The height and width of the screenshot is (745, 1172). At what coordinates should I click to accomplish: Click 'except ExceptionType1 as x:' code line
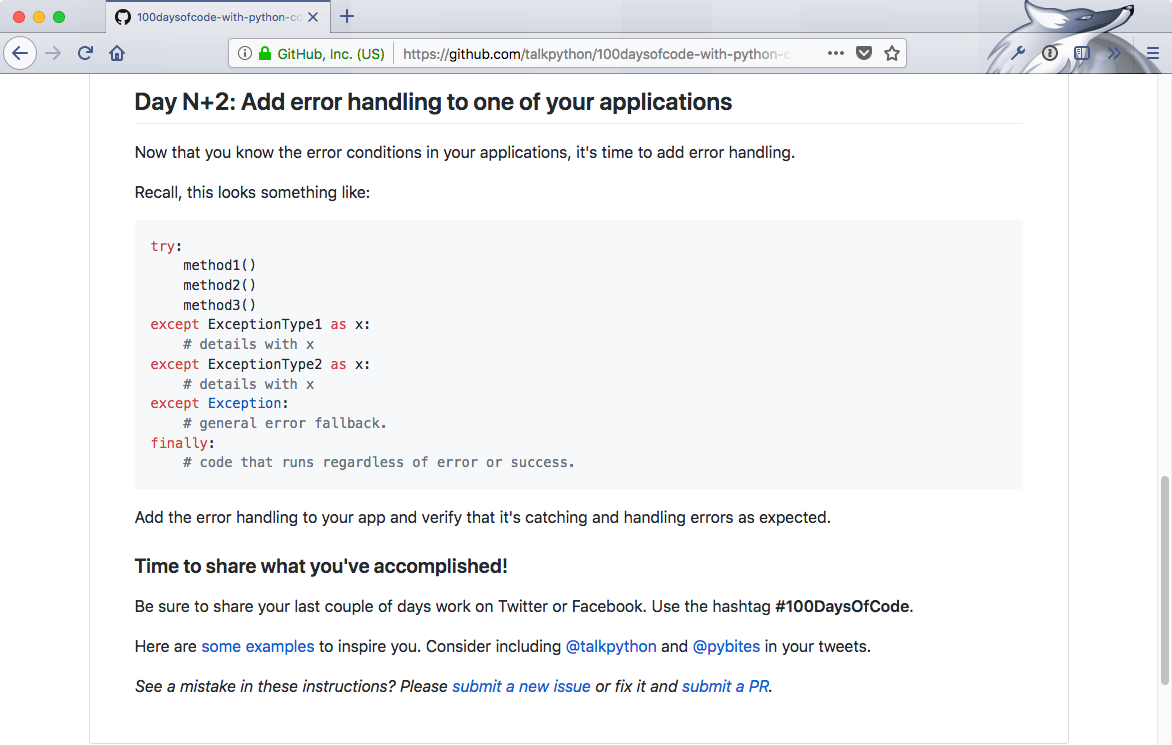click(x=260, y=324)
